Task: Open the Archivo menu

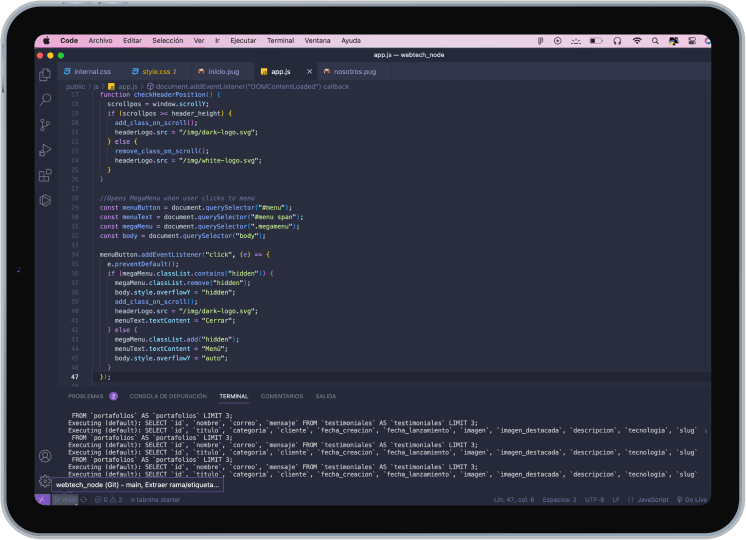Action: [100, 41]
